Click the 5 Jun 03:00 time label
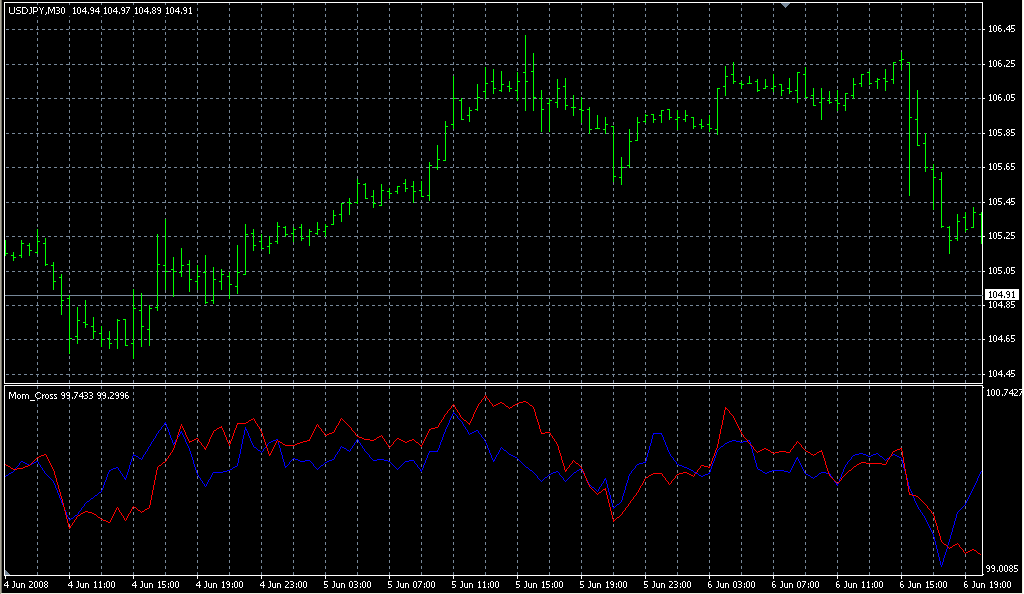This screenshot has width=1024, height=594. [347, 584]
